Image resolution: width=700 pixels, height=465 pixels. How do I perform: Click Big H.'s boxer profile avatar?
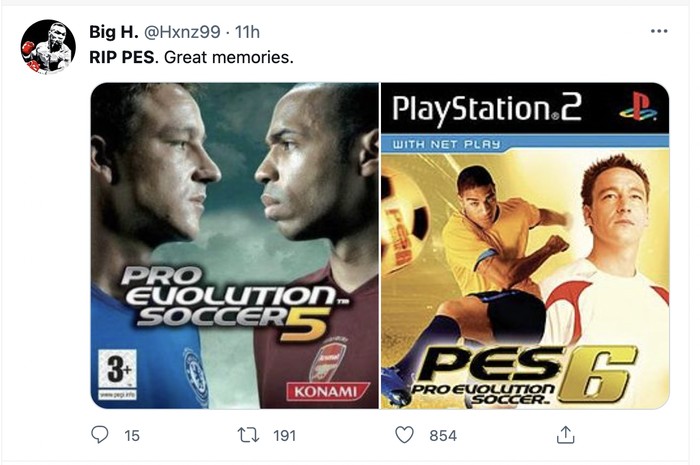tap(48, 47)
